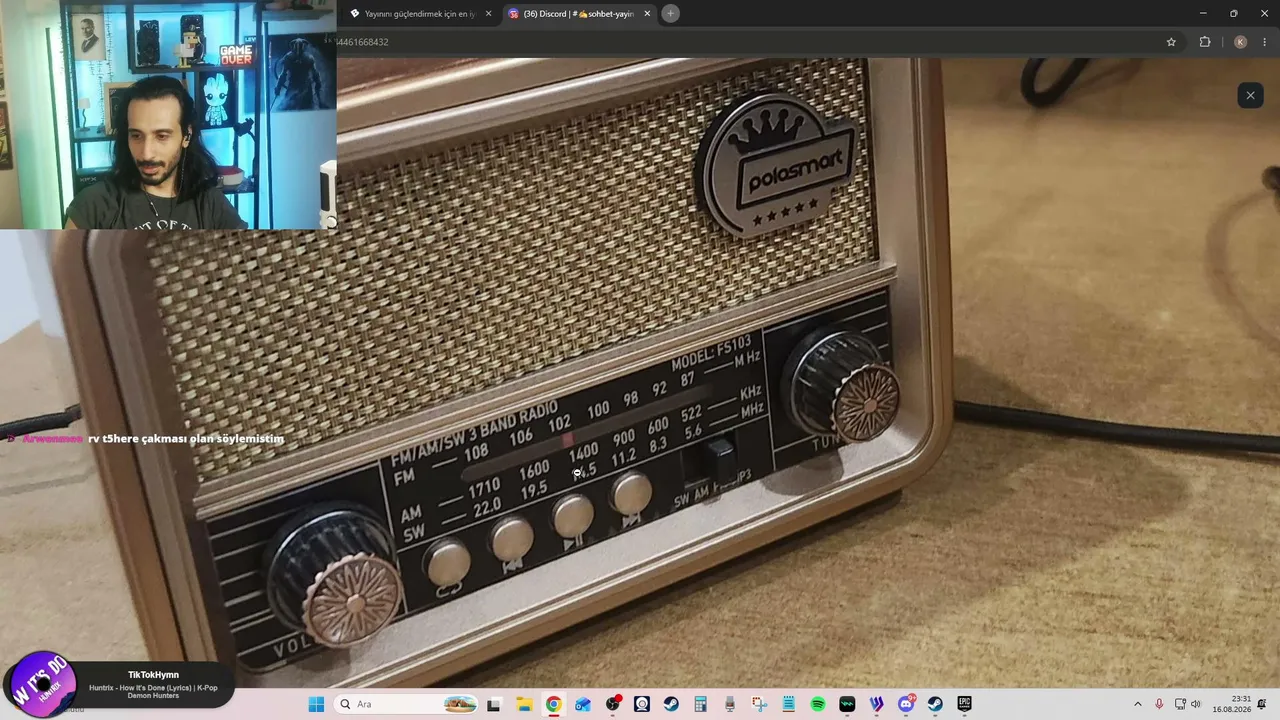
Task: Open the Notepad taskbar icon
Action: [788, 704]
